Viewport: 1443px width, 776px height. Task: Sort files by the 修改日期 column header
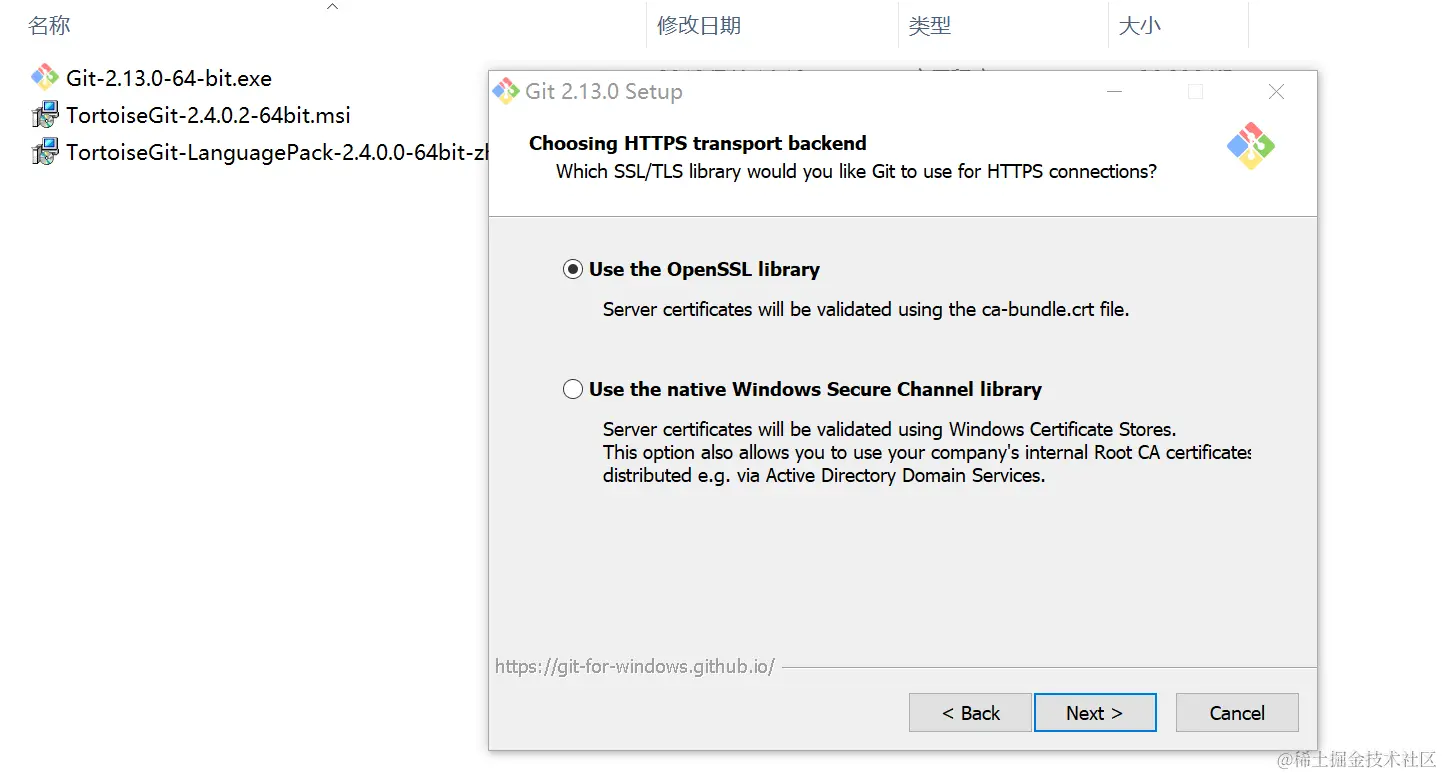pos(699,26)
